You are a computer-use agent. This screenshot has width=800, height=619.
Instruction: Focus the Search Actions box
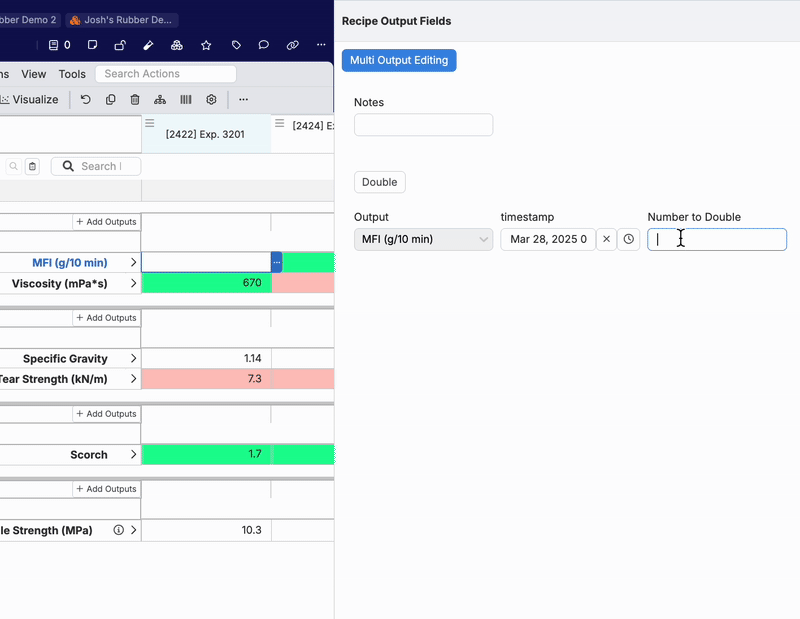point(166,74)
